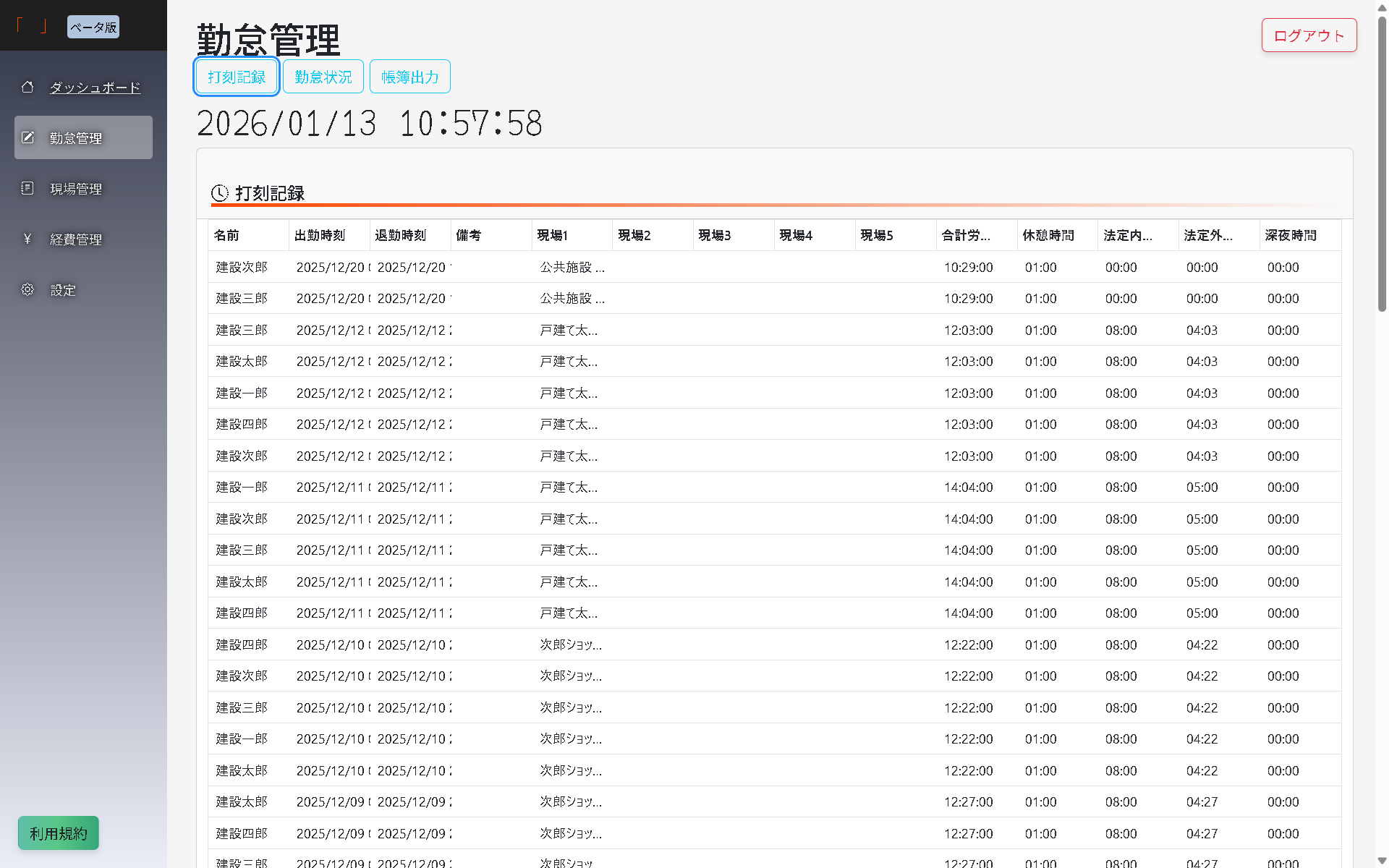The image size is (1389, 868).
Task: Open settings via the gear icon
Action: pyautogui.click(x=27, y=289)
